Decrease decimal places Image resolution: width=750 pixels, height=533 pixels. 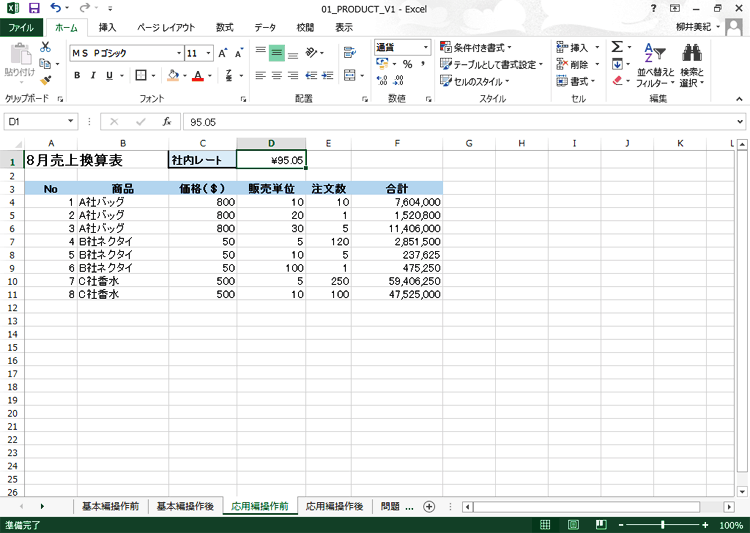[x=398, y=80]
